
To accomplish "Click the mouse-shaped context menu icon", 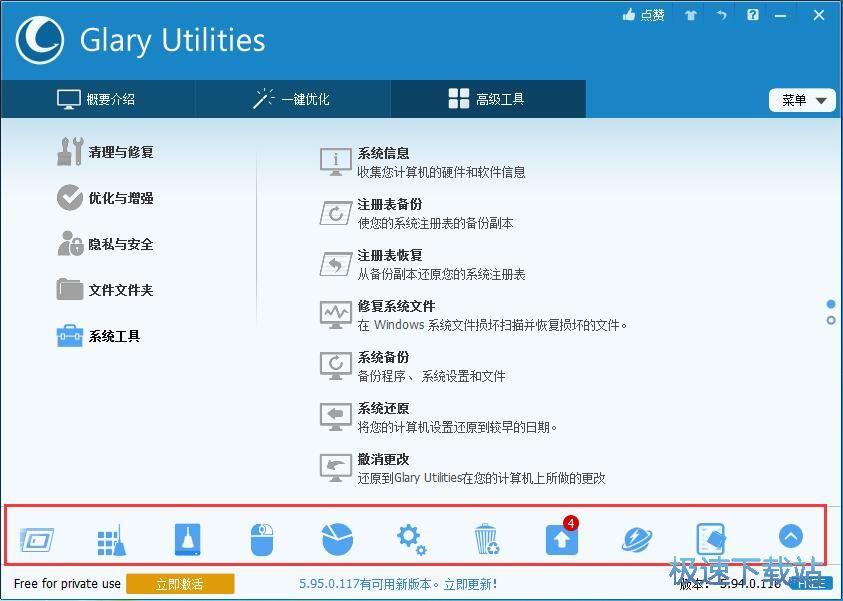I will (262, 539).
